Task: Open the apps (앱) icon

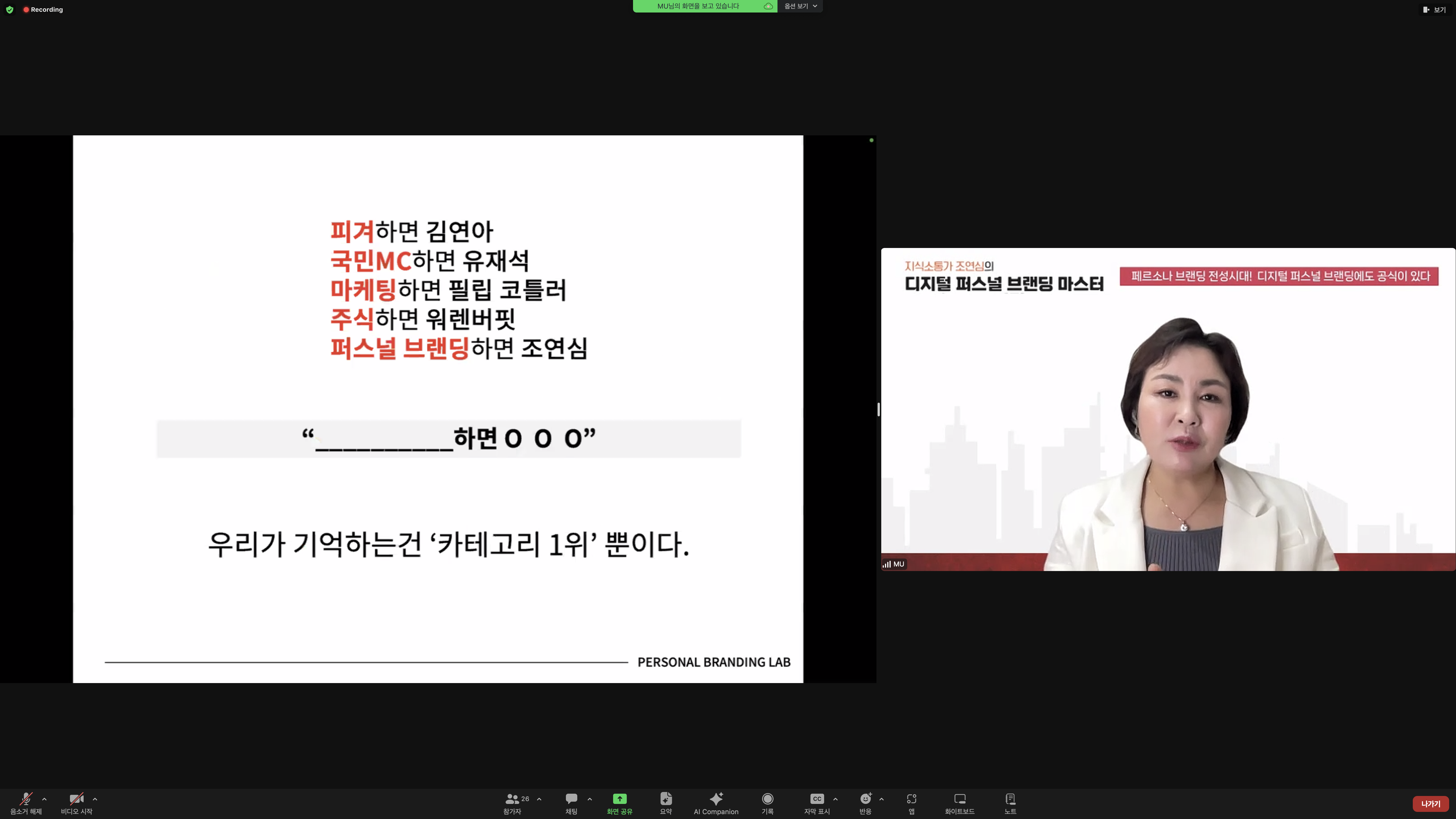Action: [911, 799]
